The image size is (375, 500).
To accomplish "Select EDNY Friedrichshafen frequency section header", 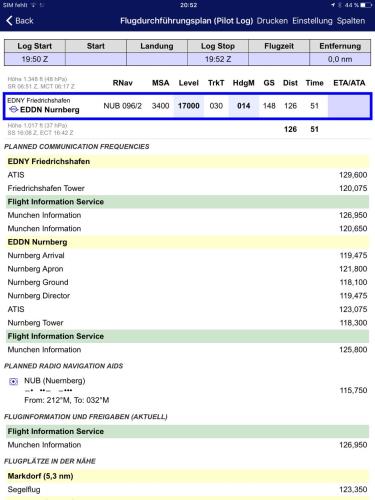I will point(187,161).
